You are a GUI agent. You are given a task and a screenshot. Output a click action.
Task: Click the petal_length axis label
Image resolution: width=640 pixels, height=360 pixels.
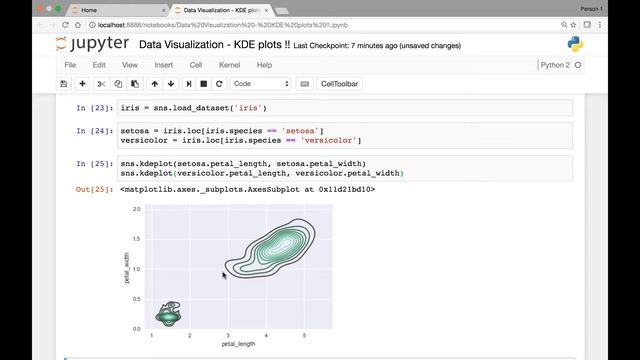[x=238, y=344]
